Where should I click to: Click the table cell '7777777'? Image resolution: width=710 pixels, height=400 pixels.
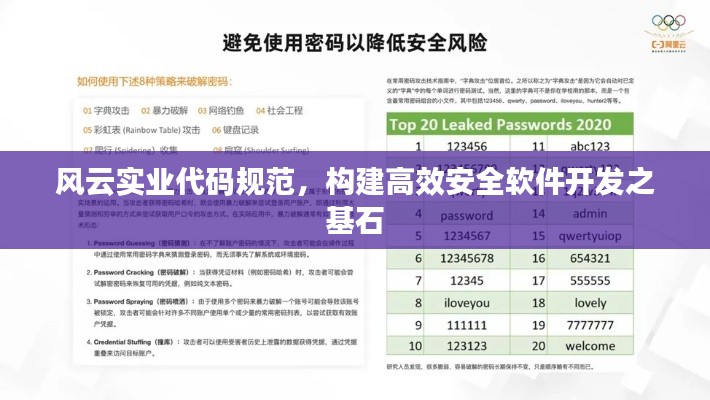[590, 325]
